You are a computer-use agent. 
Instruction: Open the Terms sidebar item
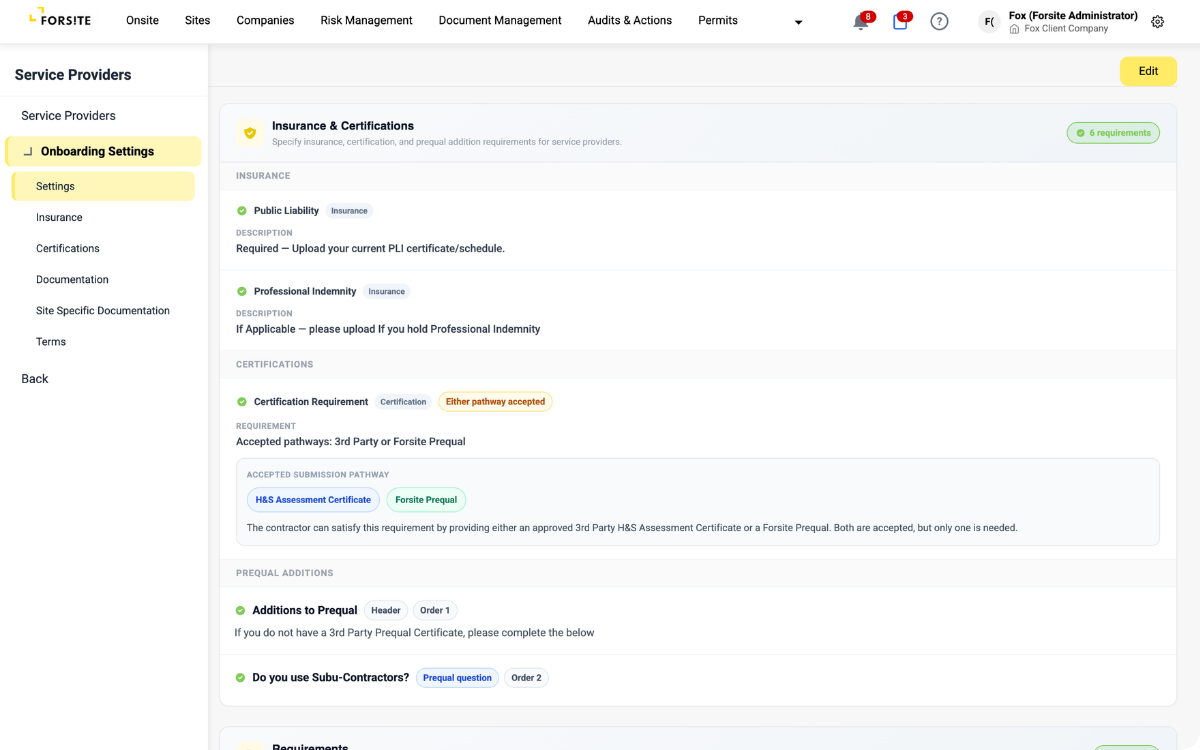(x=51, y=342)
